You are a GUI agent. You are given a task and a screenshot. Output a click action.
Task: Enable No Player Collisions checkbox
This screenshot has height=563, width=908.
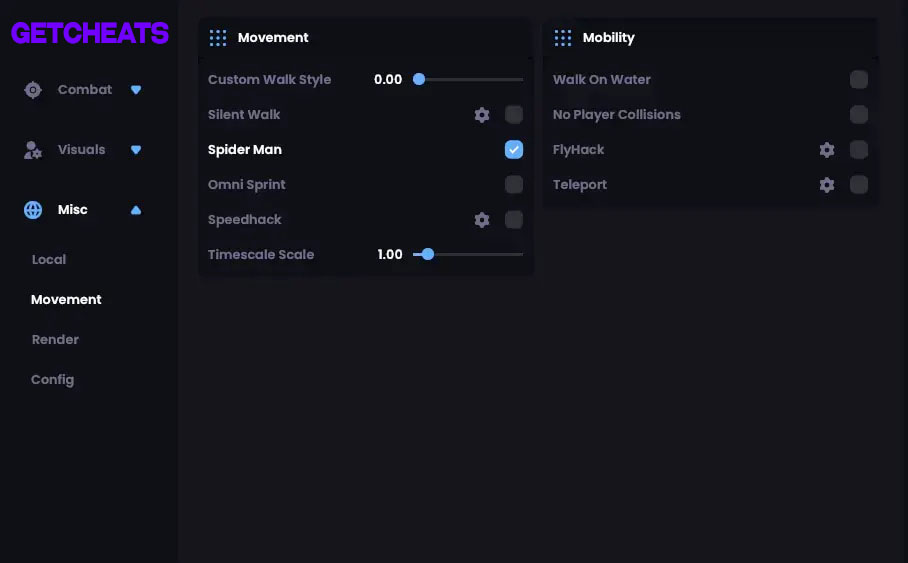(859, 115)
